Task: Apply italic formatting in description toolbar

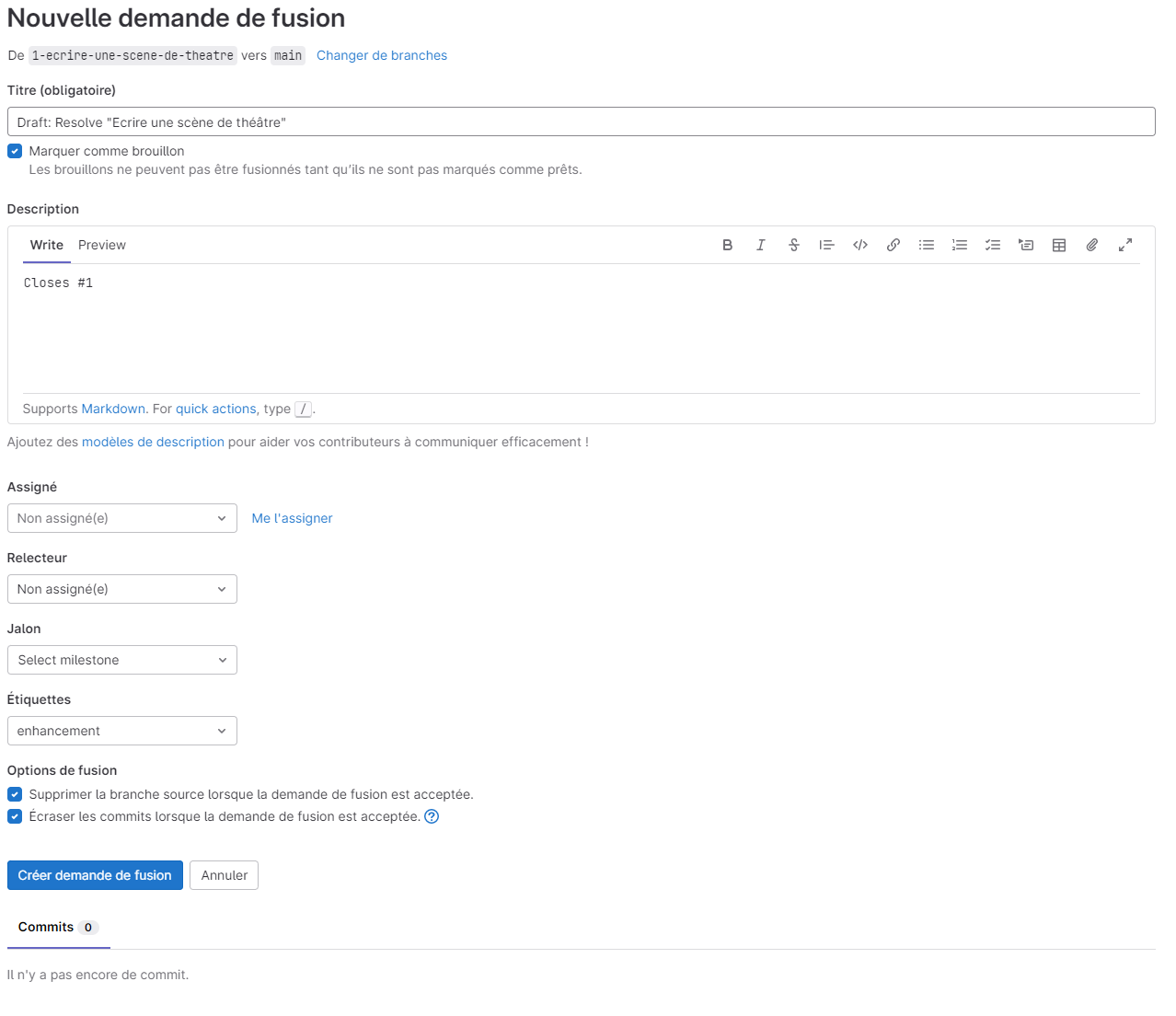Action: [760, 245]
